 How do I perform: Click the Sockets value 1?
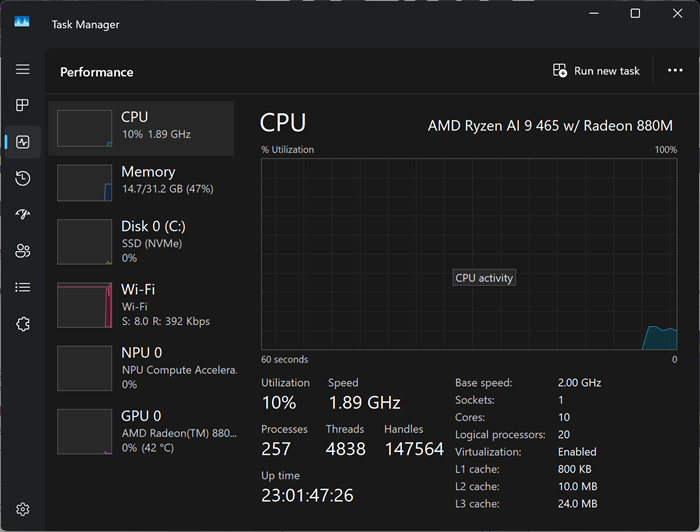pyautogui.click(x=561, y=400)
